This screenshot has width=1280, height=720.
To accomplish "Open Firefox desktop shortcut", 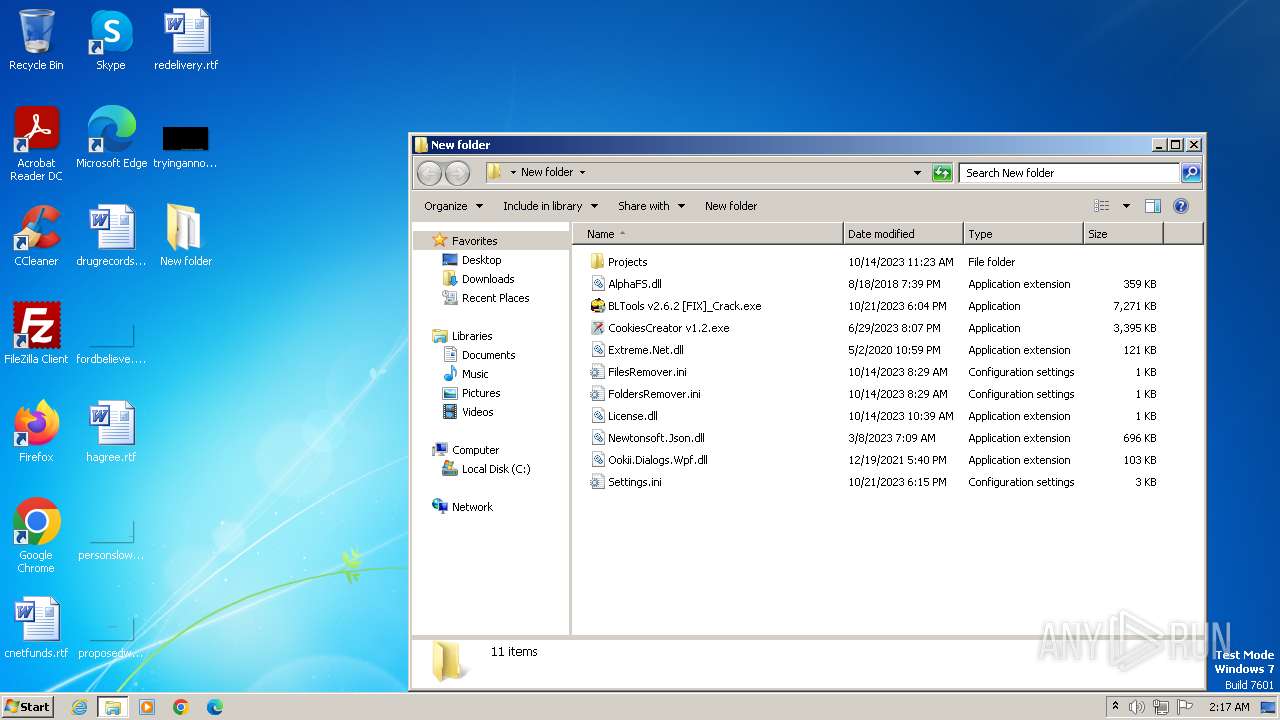I will 36,432.
